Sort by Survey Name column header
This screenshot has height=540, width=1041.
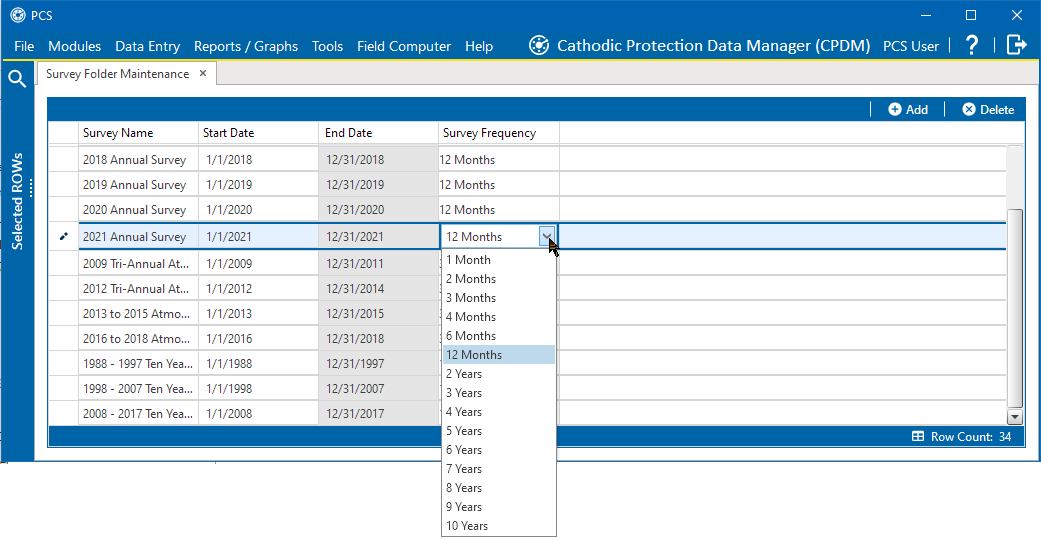(x=138, y=133)
